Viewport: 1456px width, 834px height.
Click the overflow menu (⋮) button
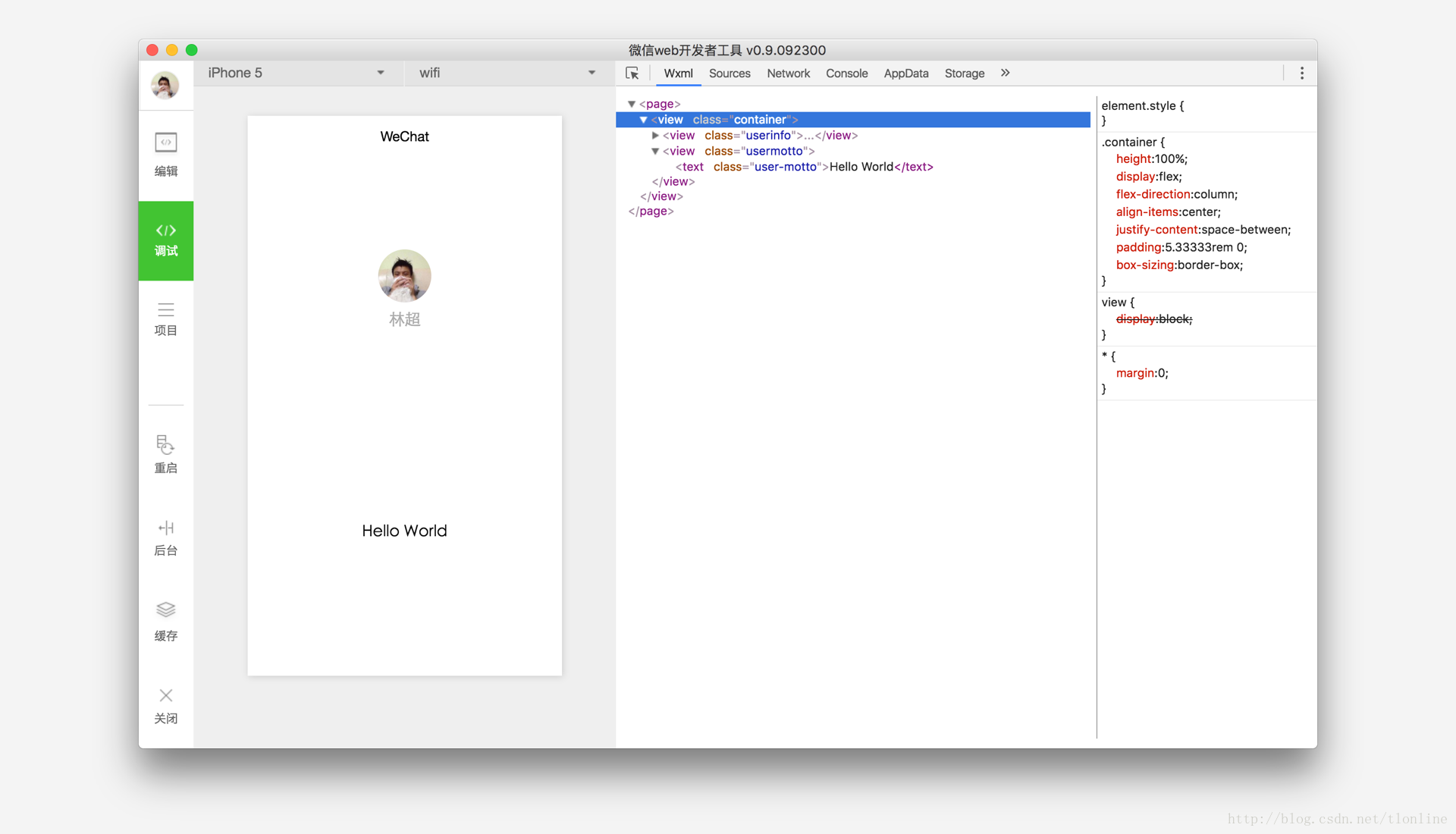1301,73
